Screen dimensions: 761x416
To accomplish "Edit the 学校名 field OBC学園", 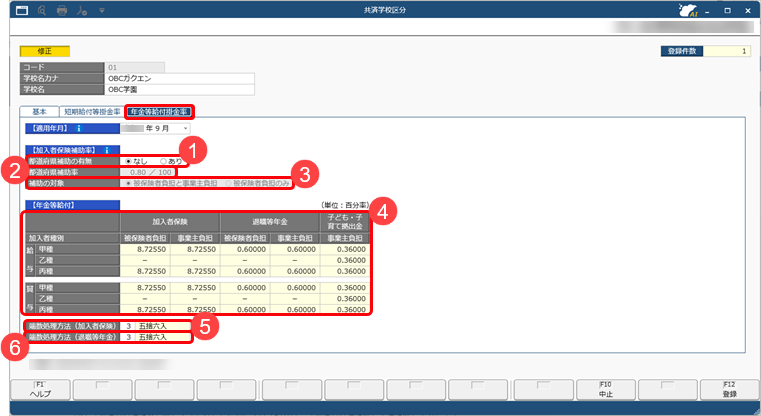I will [x=179, y=90].
